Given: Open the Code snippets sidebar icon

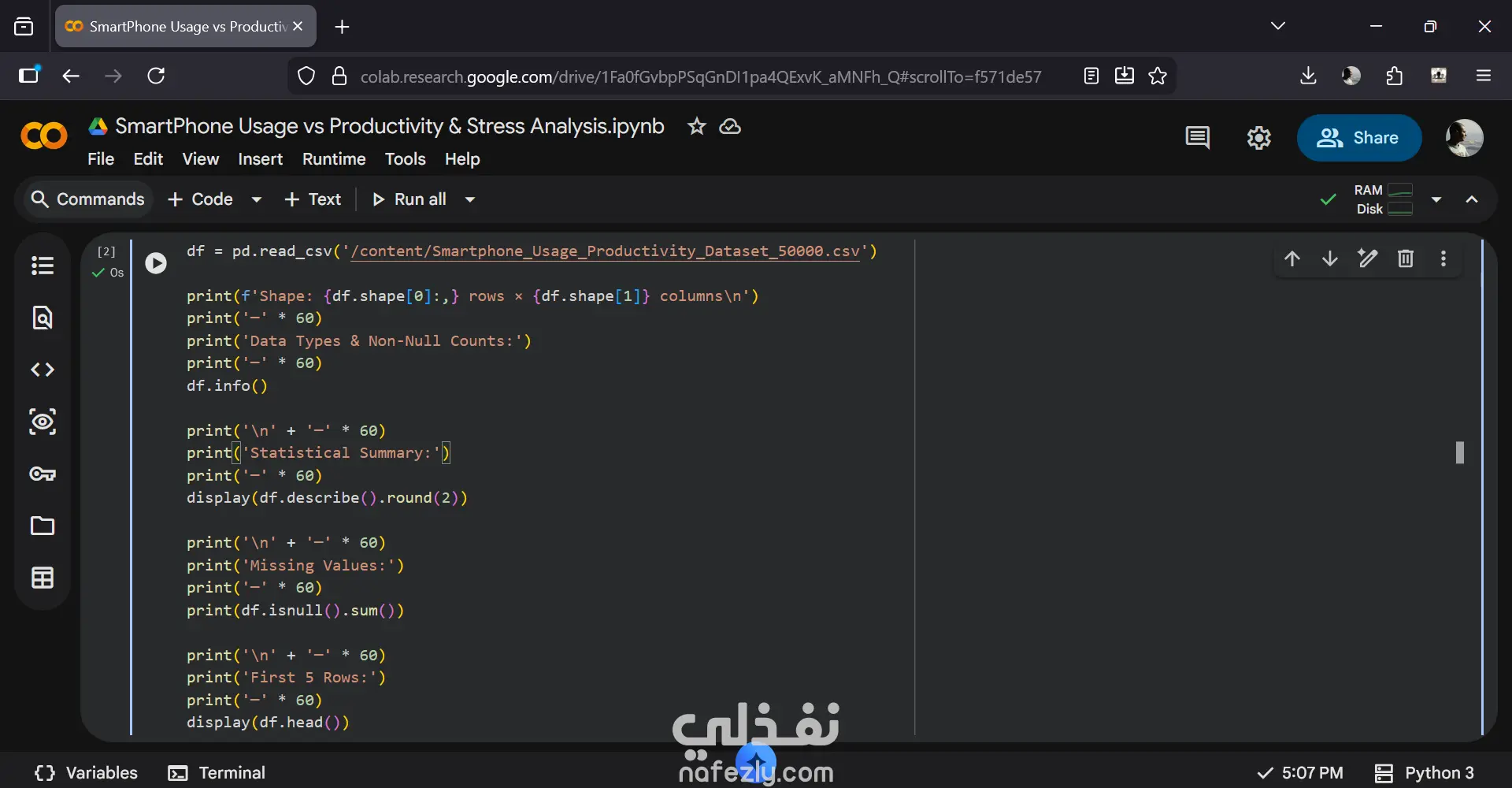Looking at the screenshot, I should pyautogui.click(x=43, y=370).
